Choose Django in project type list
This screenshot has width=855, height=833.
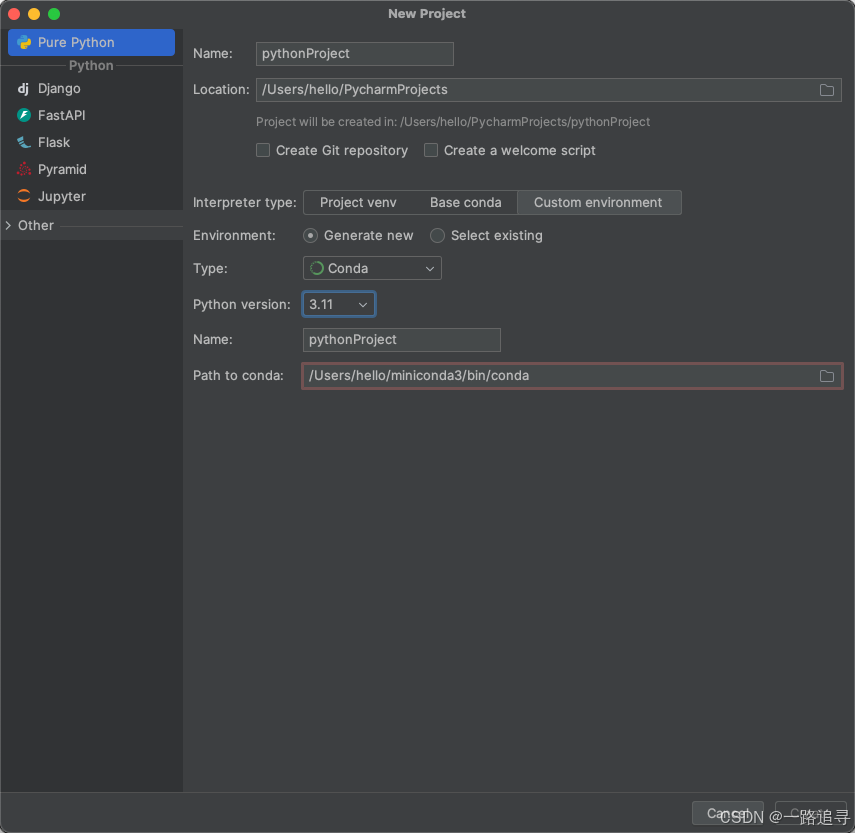(92, 88)
